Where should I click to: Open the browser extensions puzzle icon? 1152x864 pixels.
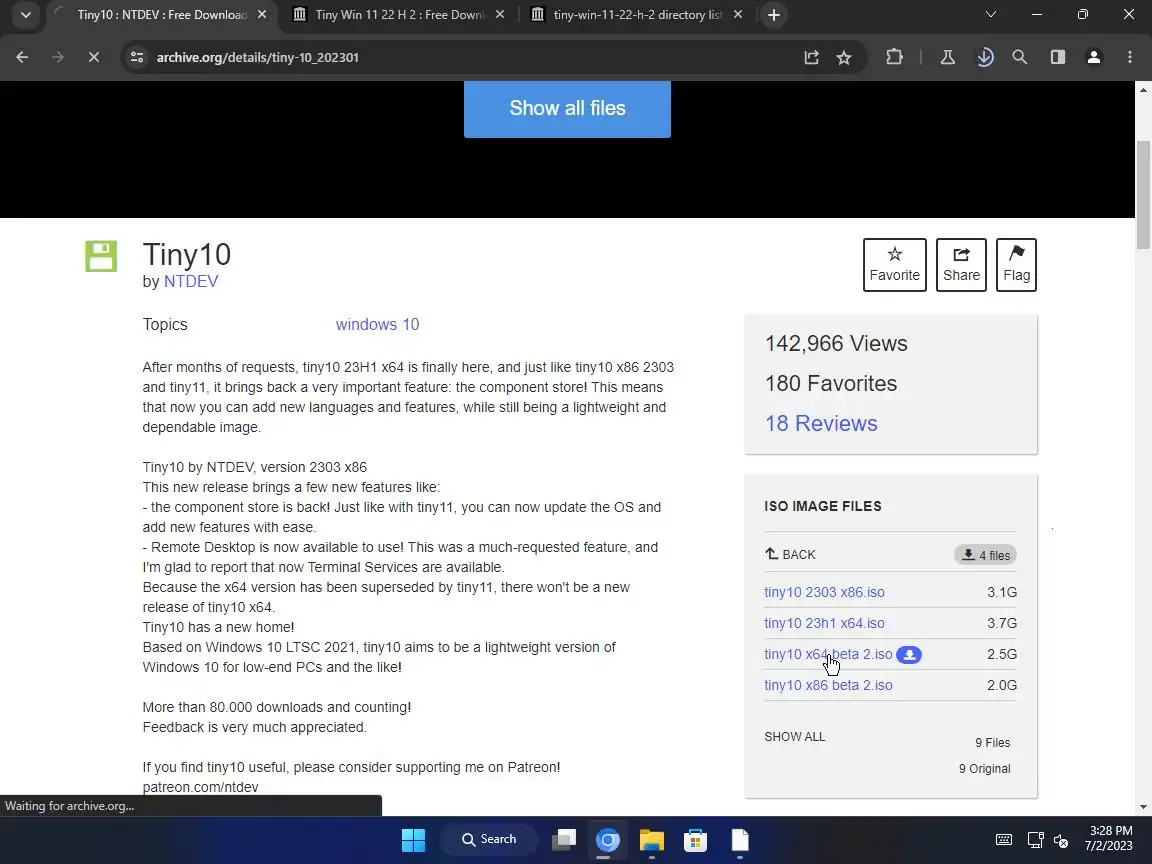[x=894, y=57]
